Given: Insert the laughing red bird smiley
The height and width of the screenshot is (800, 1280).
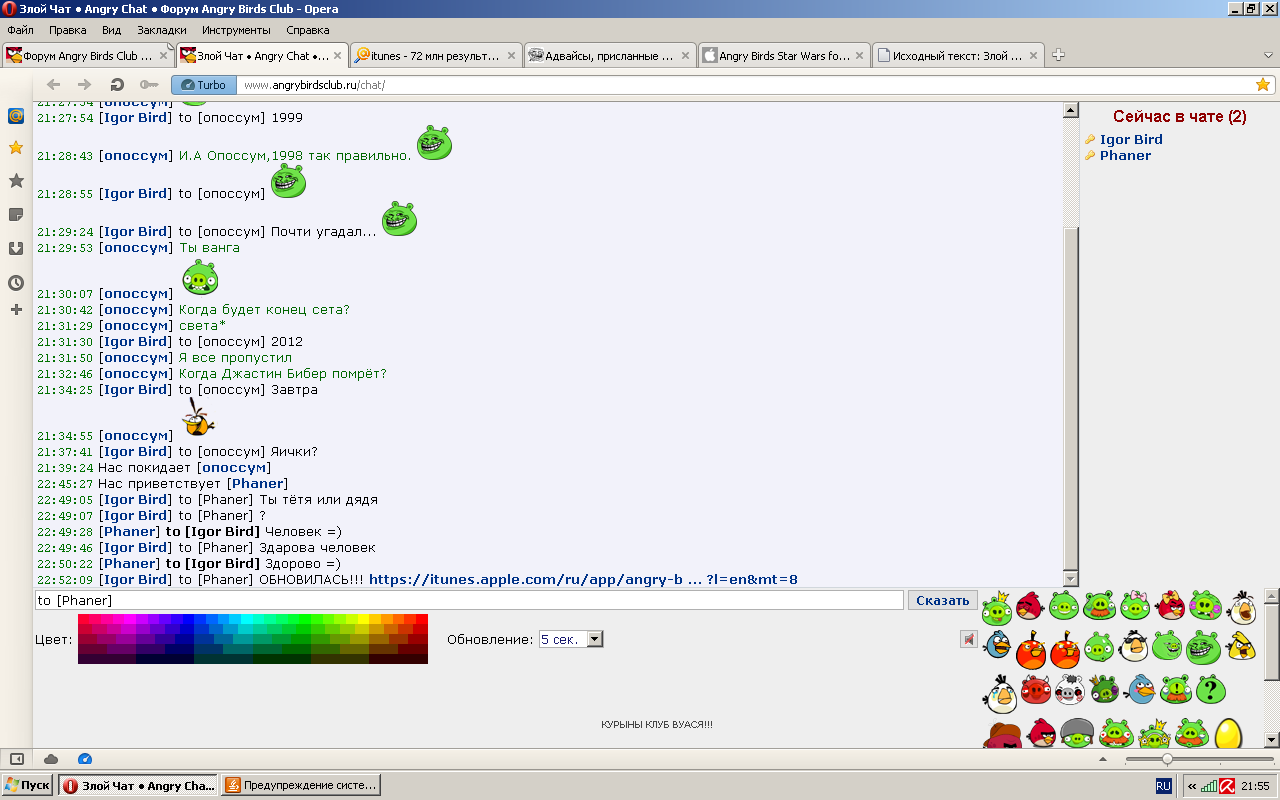Looking at the screenshot, I should coord(1029,606).
